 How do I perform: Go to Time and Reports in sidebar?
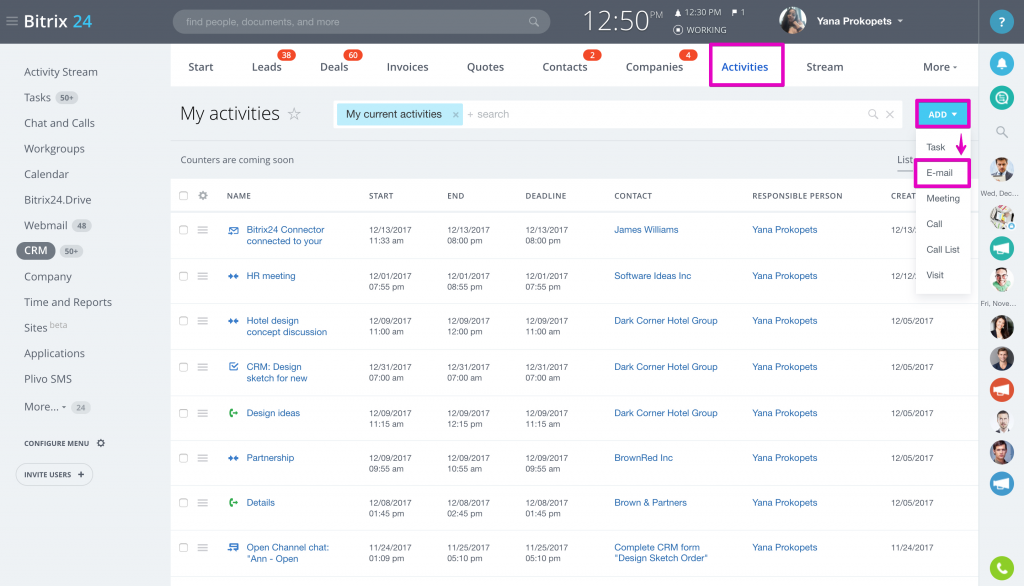(68, 302)
